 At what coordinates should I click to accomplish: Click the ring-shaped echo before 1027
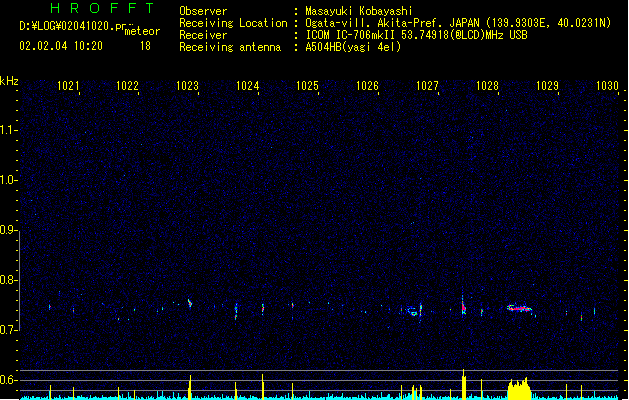[x=413, y=311]
